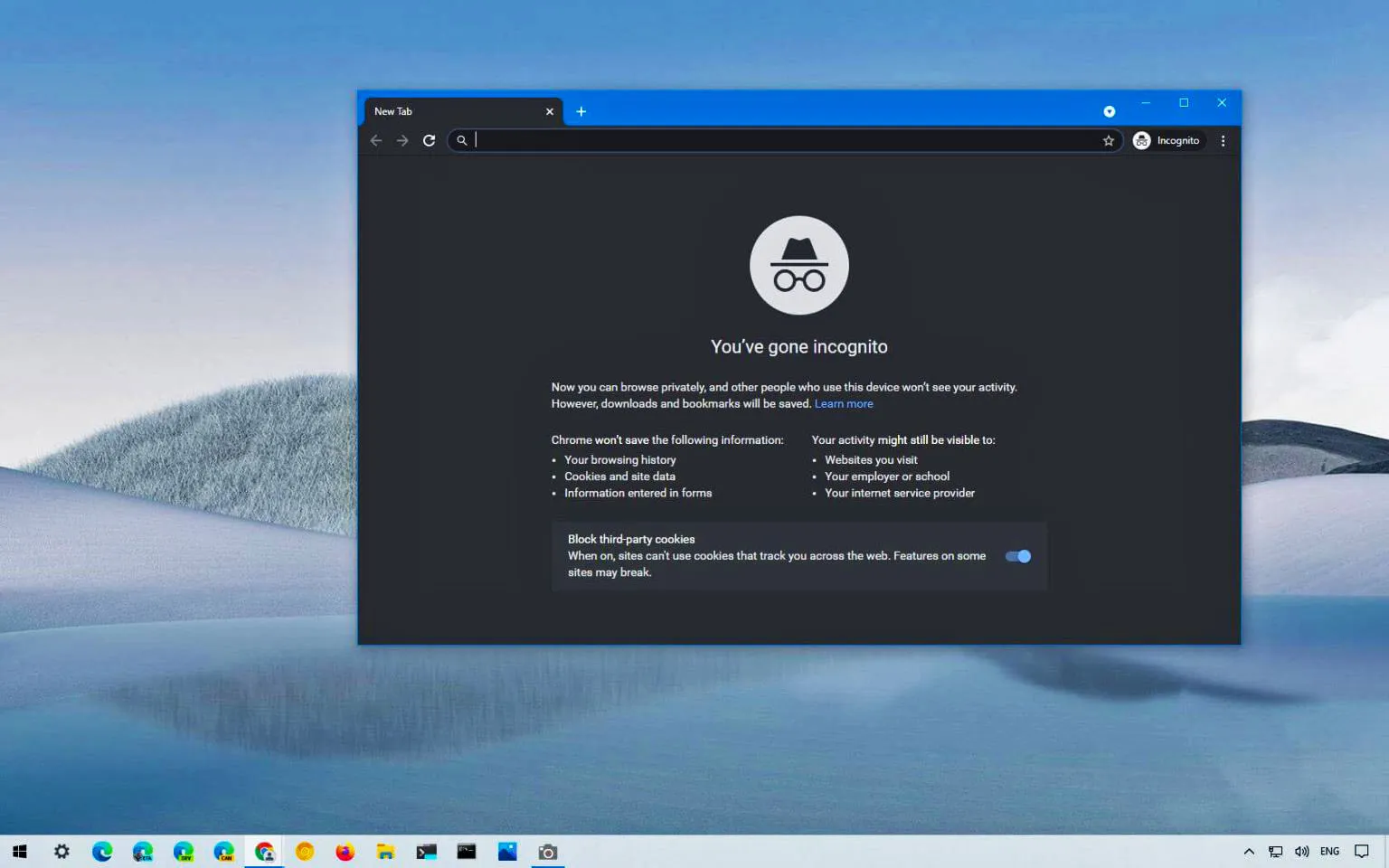Reload the current page

click(430, 140)
